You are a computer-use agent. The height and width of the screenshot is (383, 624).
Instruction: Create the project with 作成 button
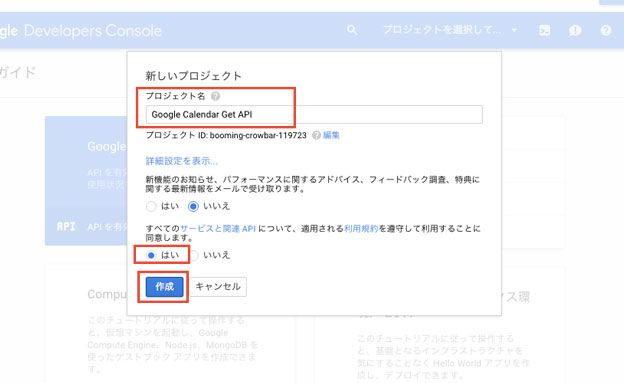pos(164,287)
